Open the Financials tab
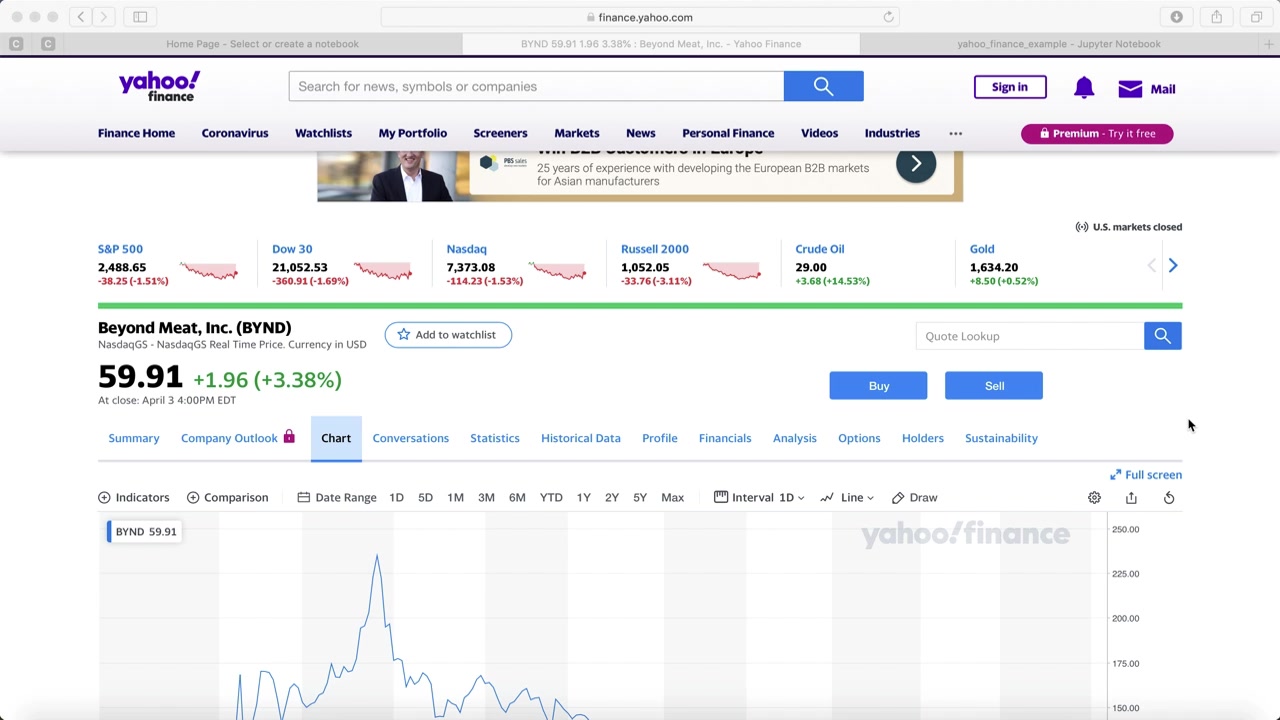 pyautogui.click(x=725, y=438)
